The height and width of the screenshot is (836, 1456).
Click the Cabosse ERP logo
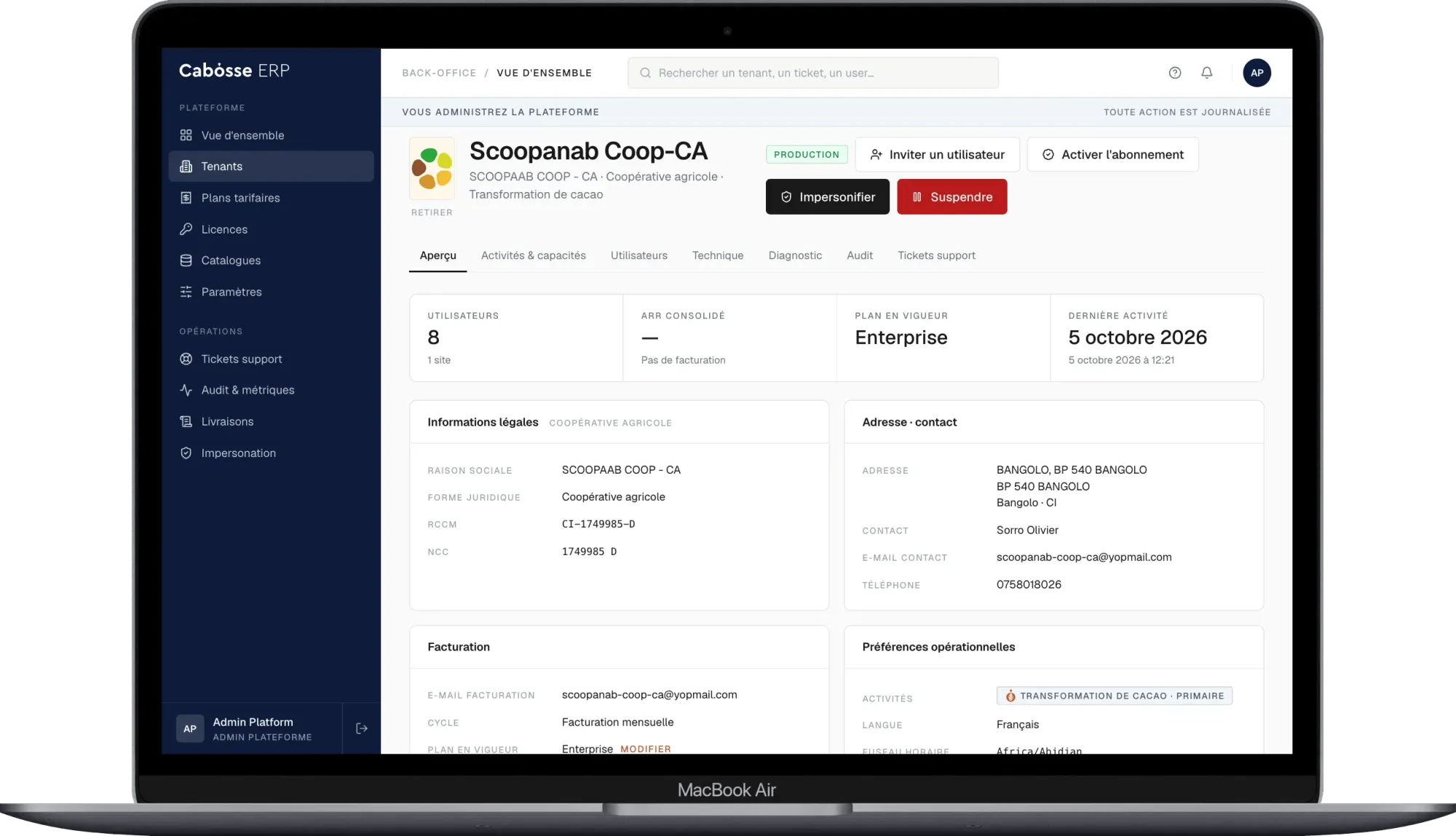pos(234,71)
